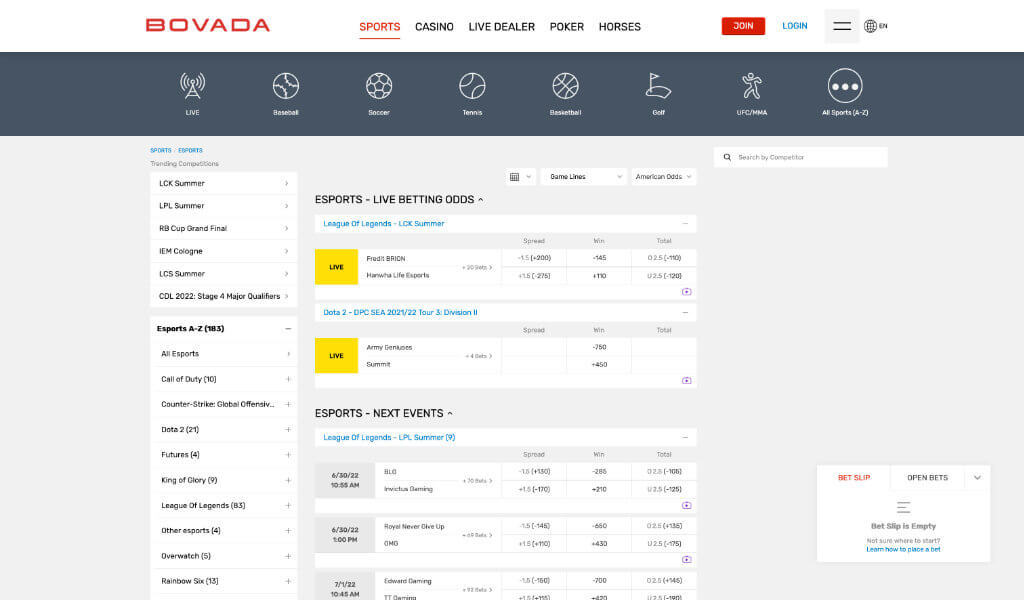Image resolution: width=1024 pixels, height=600 pixels.
Task: Open stream icon for BLG vs Invictus match
Action: (686, 505)
